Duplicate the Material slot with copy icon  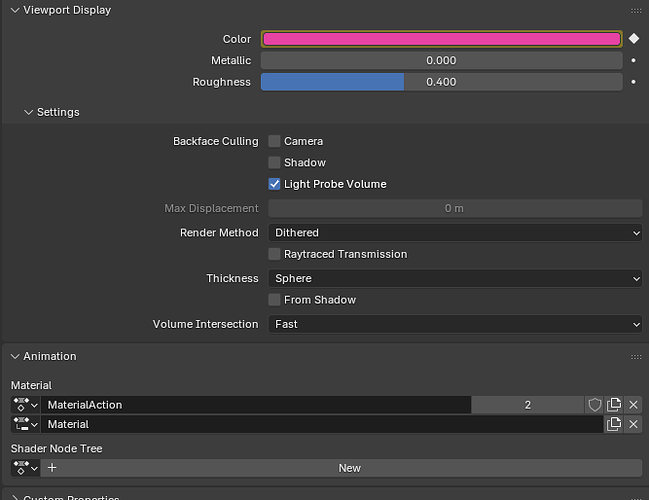[x=614, y=424]
